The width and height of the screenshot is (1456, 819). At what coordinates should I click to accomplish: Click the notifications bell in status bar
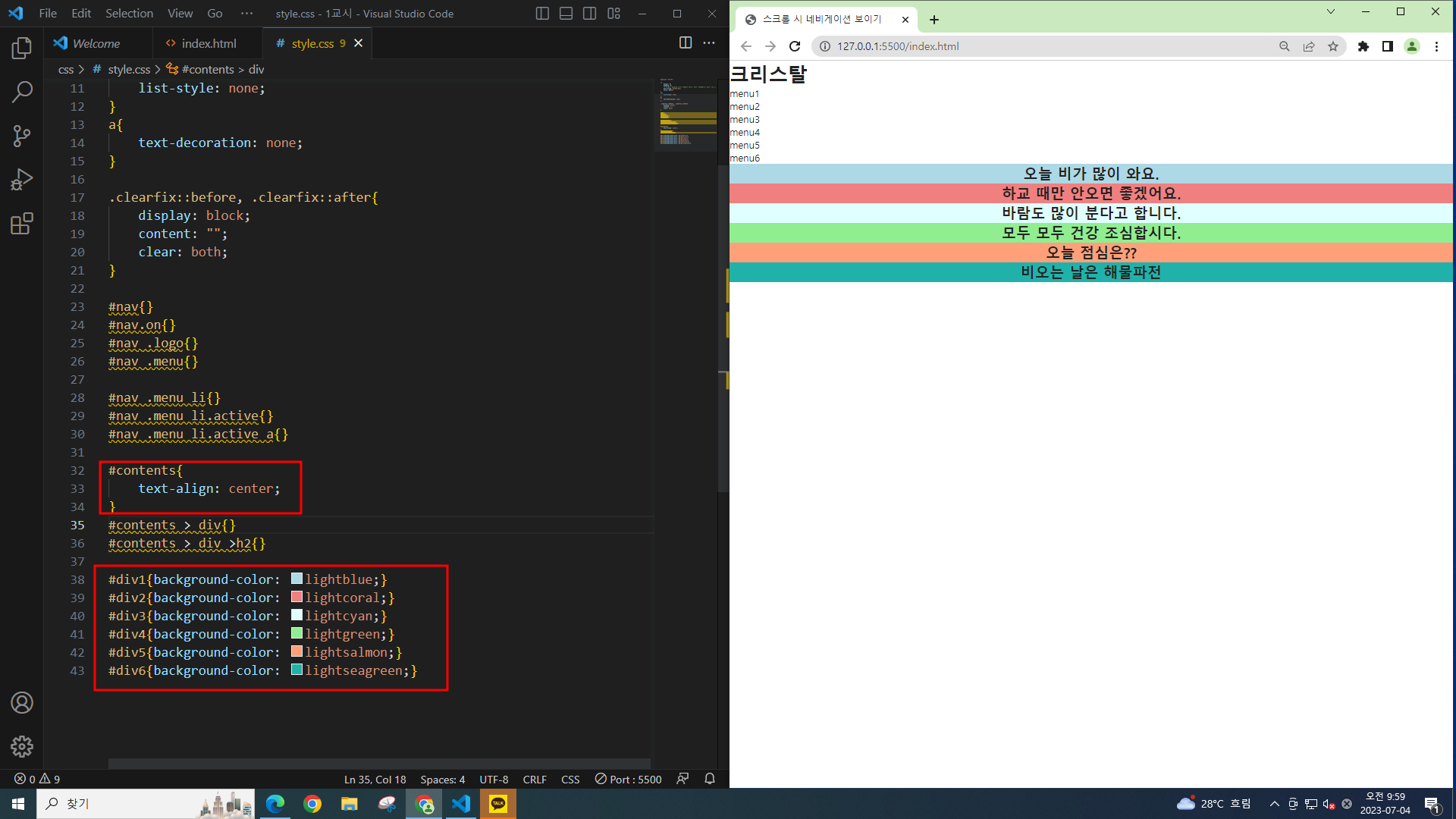point(710,779)
